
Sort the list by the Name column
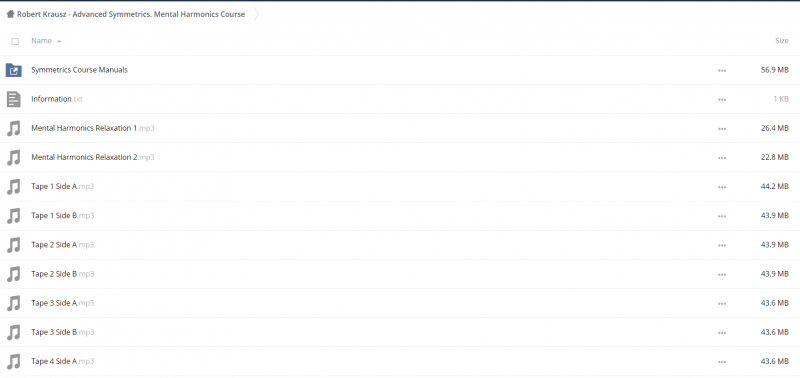(x=41, y=41)
